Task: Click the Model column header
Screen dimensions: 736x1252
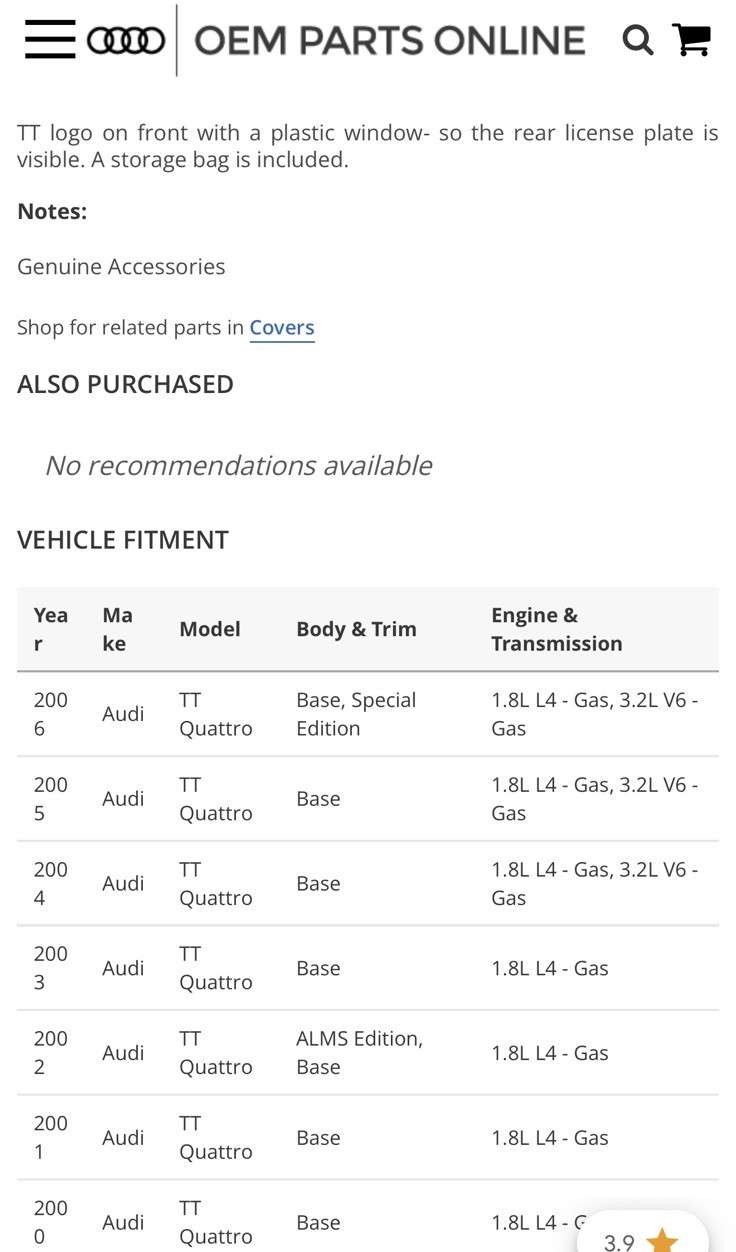Action: 210,629
